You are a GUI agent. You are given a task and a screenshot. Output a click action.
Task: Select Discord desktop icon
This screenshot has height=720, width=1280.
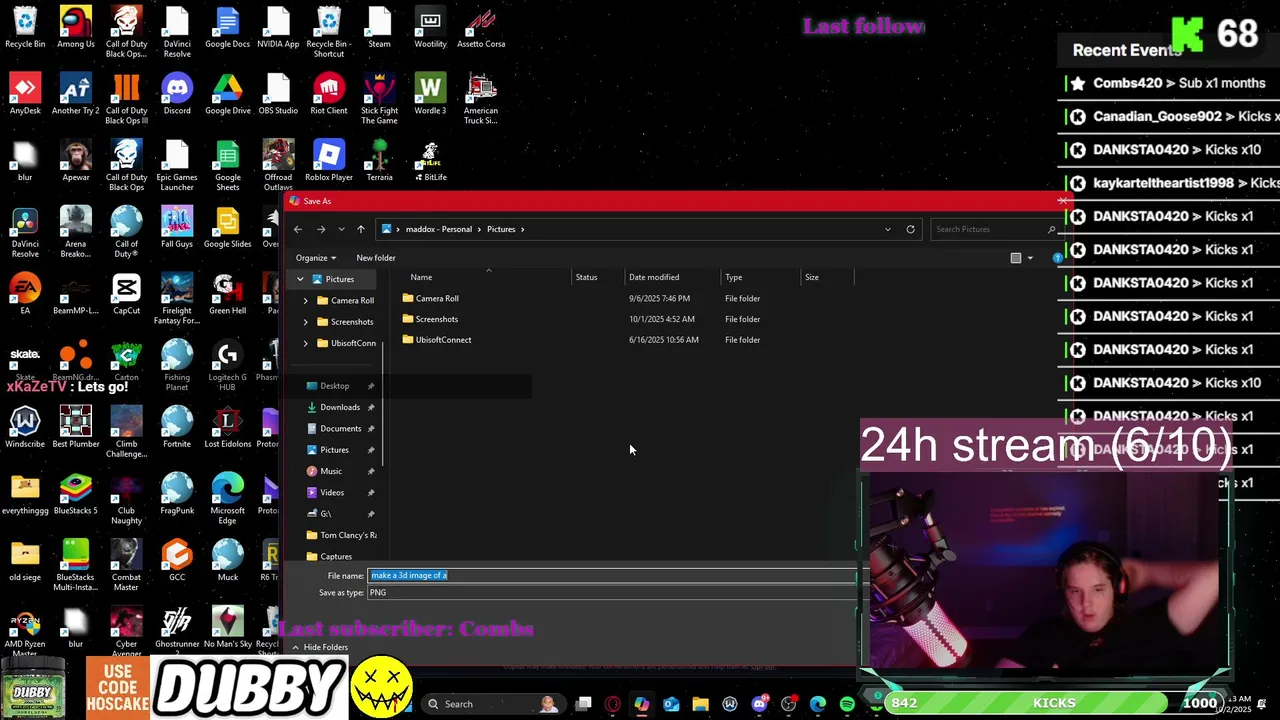177,95
